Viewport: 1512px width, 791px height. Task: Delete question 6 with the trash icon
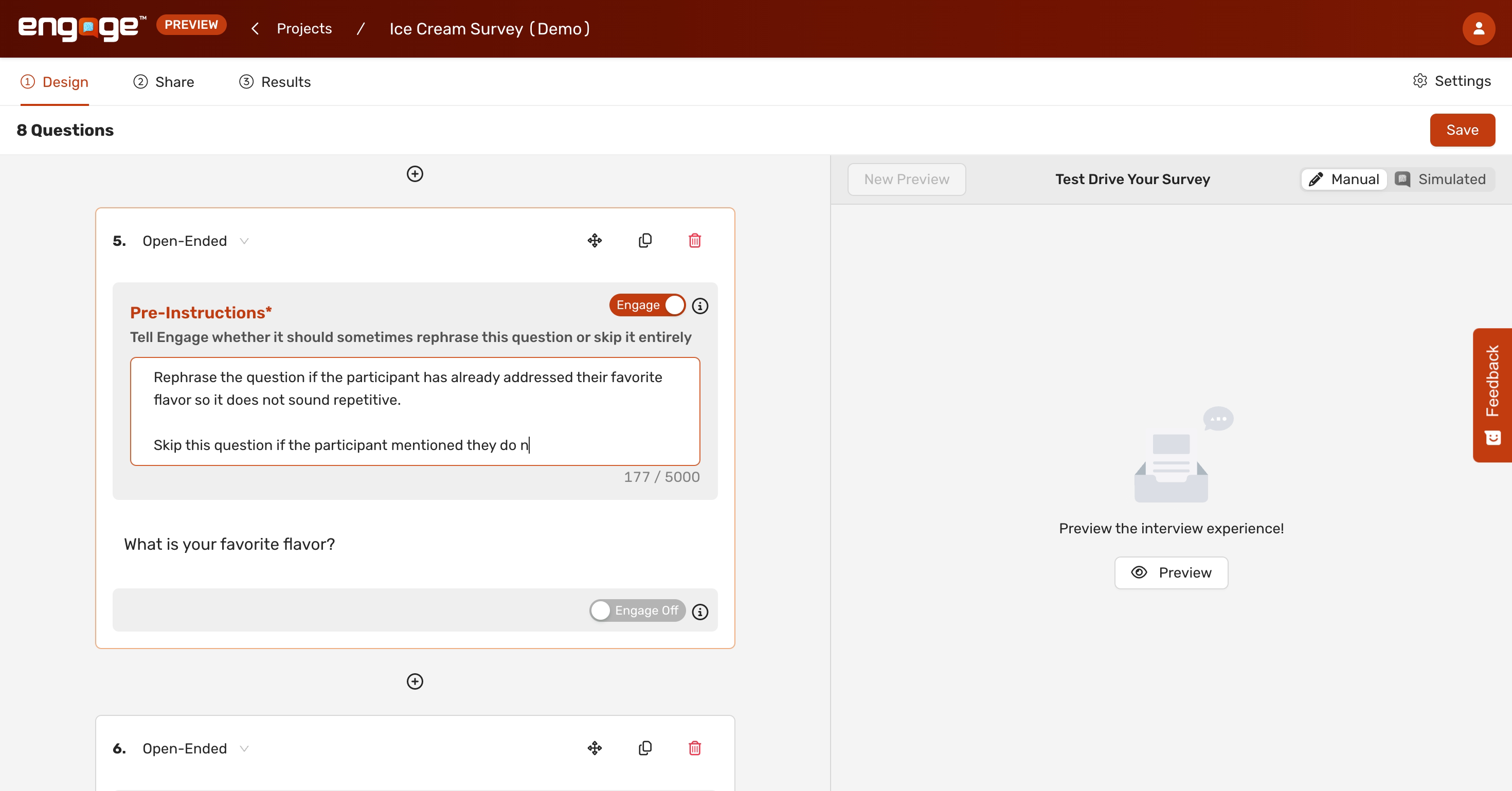695,748
